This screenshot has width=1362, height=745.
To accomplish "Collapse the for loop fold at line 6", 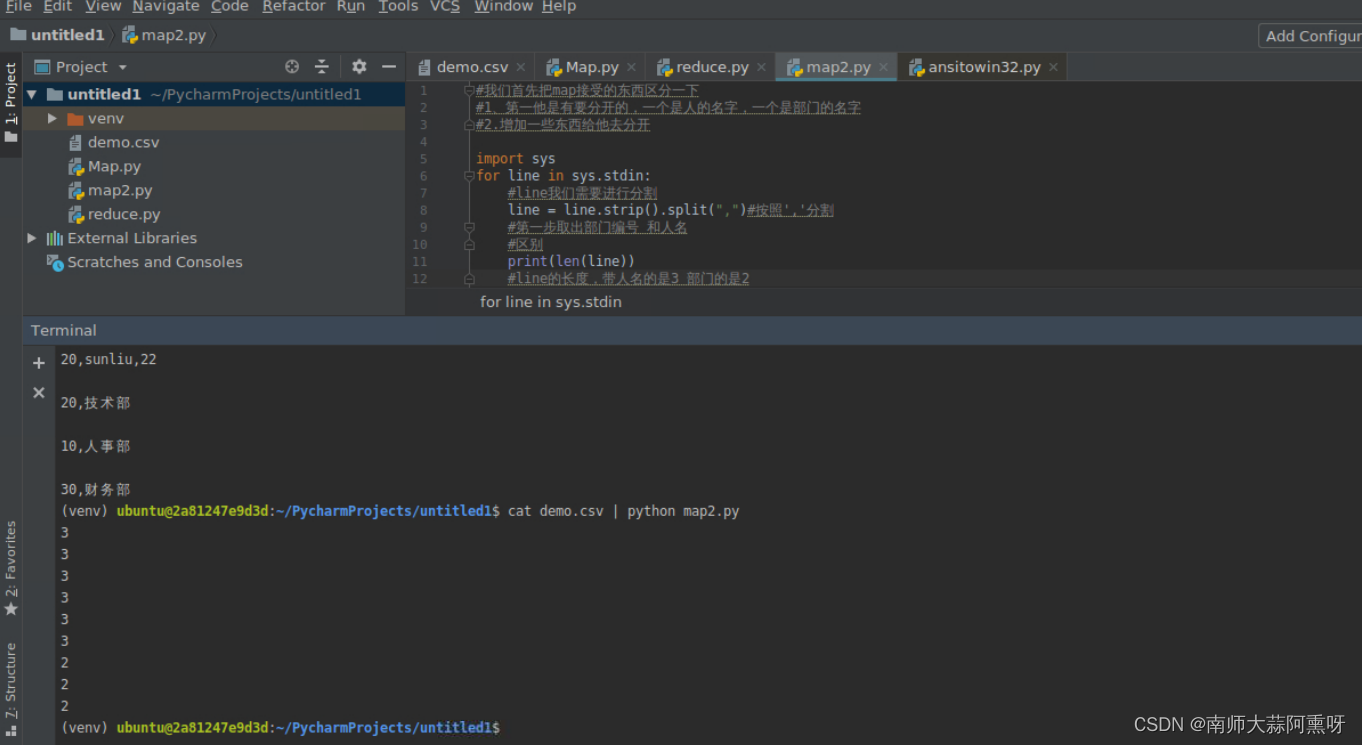I will click(469, 176).
